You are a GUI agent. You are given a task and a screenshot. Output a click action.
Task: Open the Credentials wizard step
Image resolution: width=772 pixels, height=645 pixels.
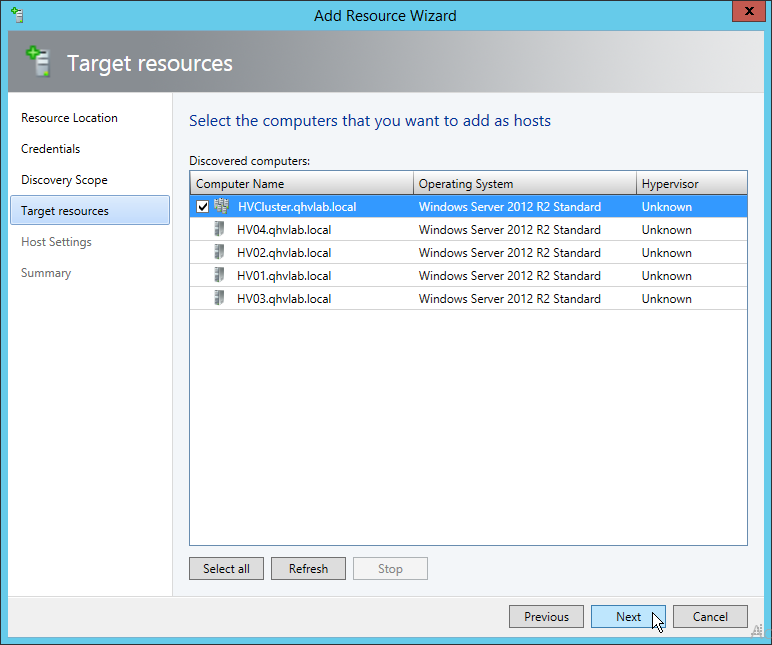pos(50,149)
